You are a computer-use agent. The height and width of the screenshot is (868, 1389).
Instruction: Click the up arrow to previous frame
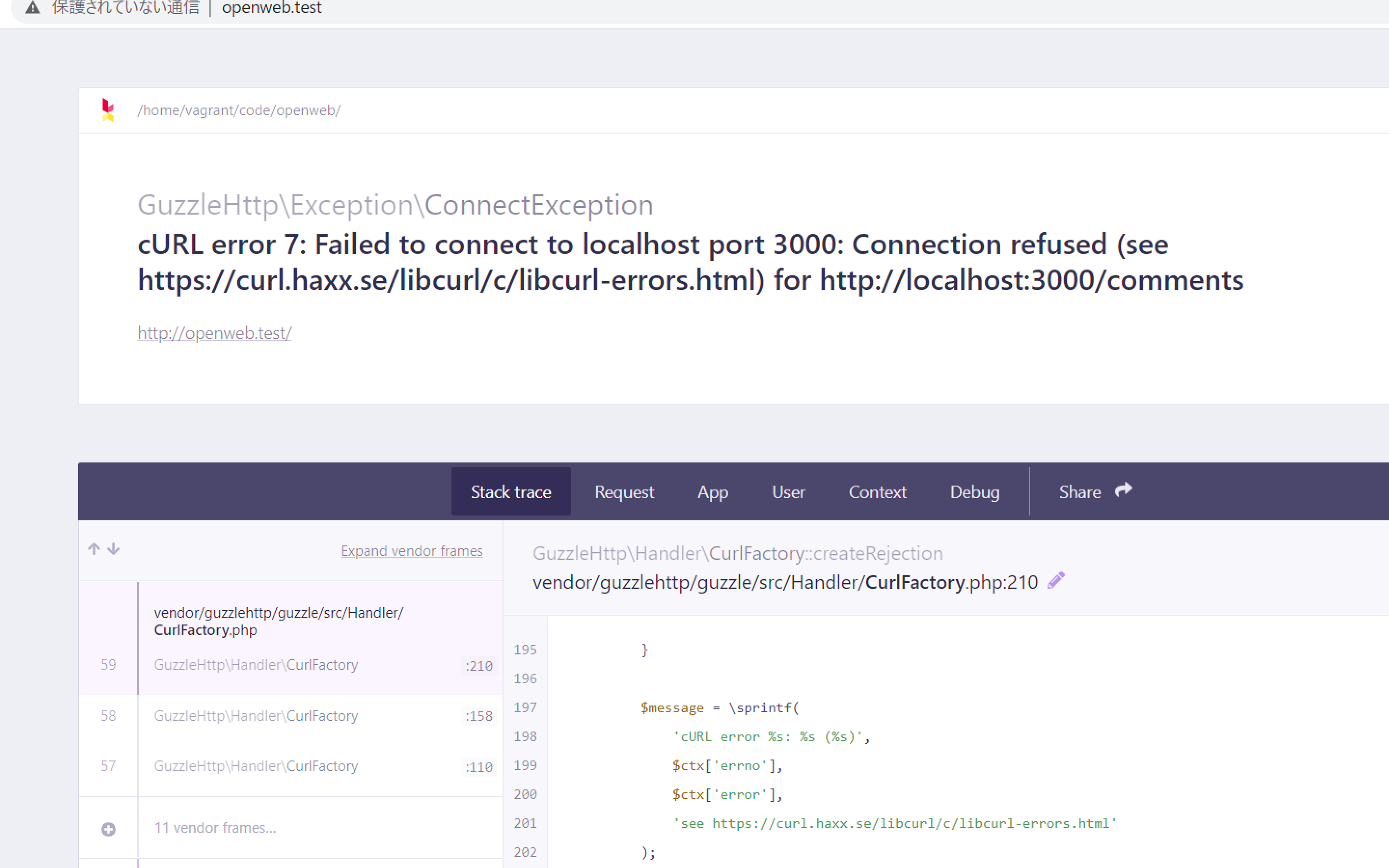(x=94, y=549)
